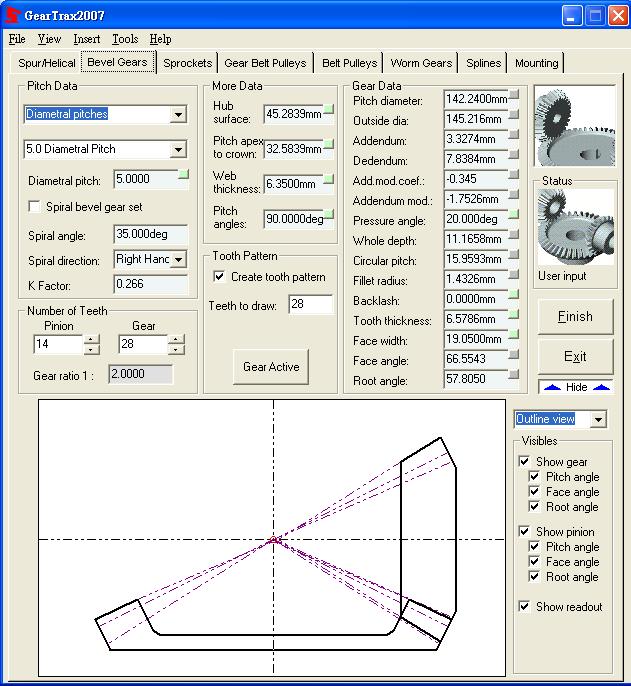Switch to the Sprockets tab
Image resolution: width=631 pixels, height=686 pixels.
point(187,63)
